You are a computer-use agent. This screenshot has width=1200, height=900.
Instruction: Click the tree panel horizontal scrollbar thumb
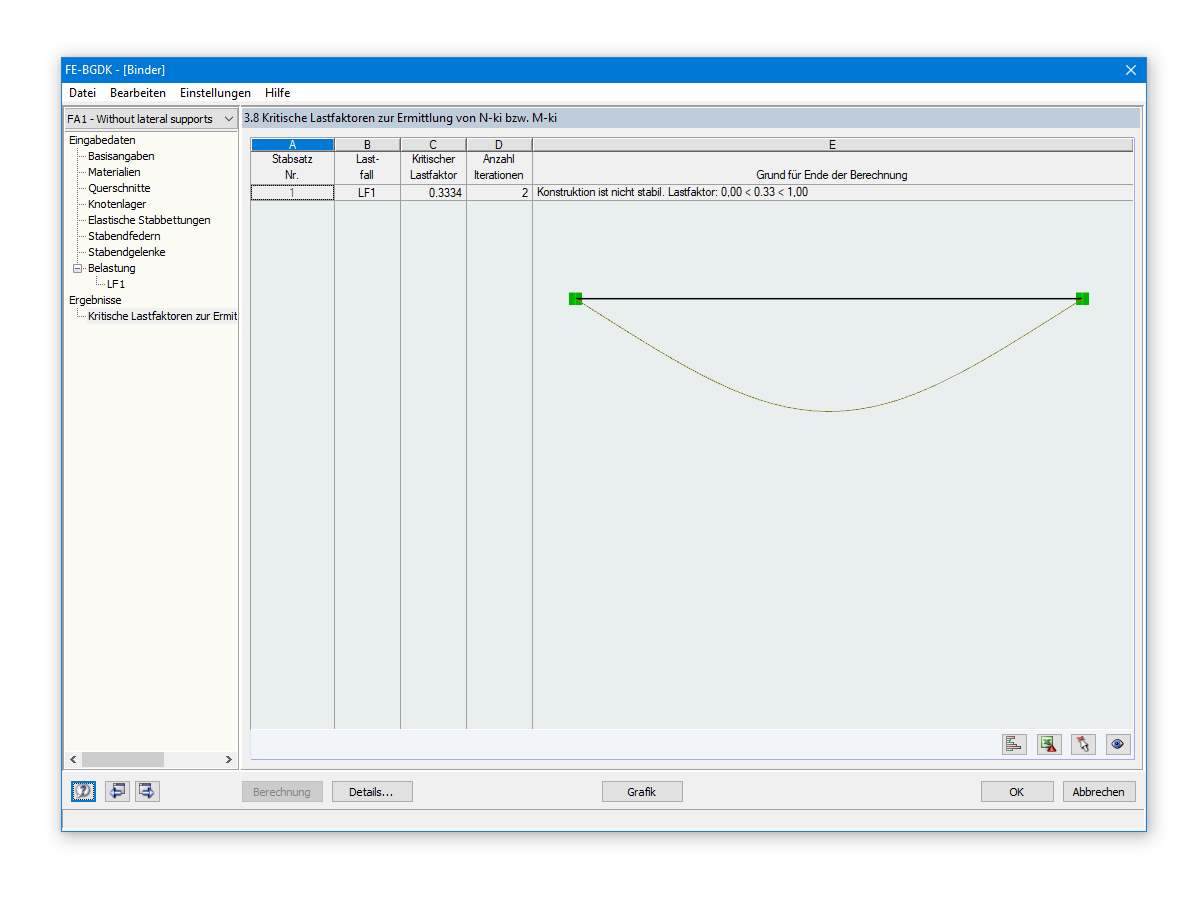click(123, 760)
